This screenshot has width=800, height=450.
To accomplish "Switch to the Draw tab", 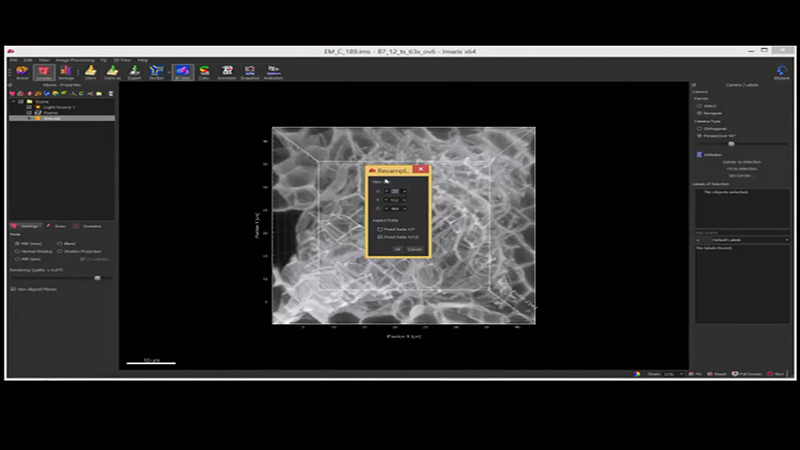I will tap(56, 226).
